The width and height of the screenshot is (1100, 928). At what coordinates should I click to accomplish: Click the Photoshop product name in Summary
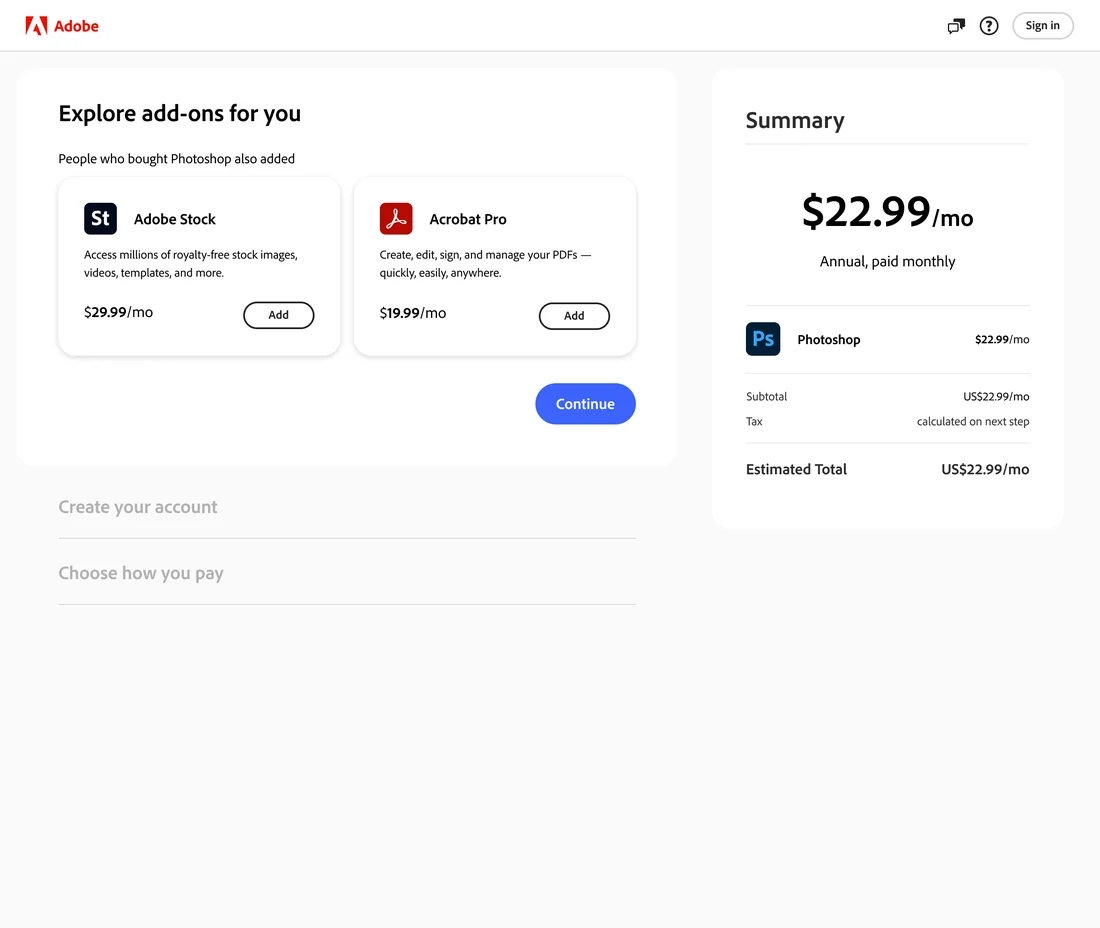[829, 339]
